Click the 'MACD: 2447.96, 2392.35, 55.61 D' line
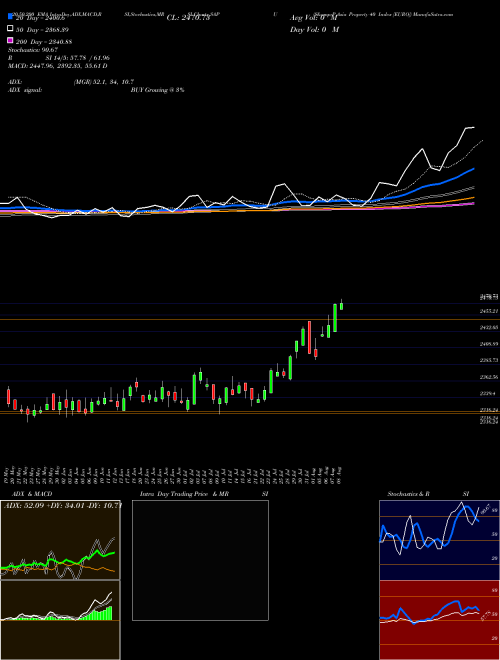 [x=58, y=66]
